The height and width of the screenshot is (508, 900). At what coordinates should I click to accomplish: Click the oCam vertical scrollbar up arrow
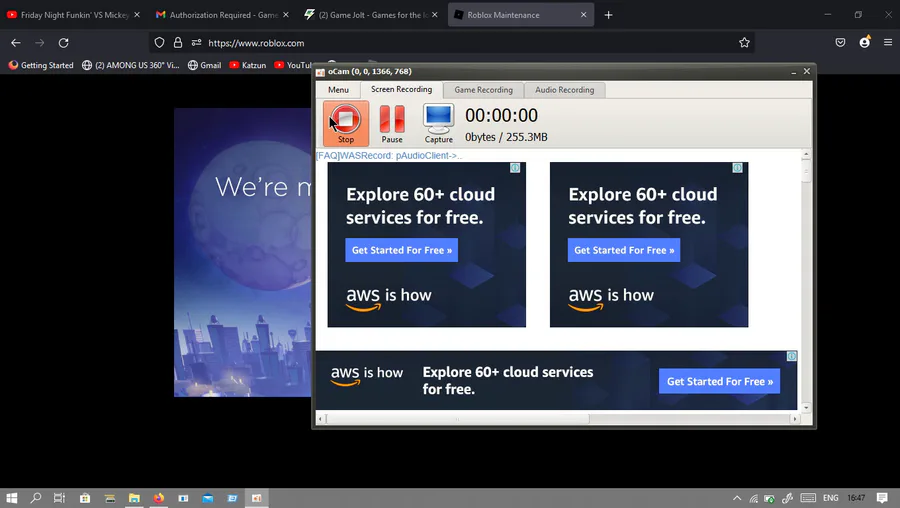(806, 154)
